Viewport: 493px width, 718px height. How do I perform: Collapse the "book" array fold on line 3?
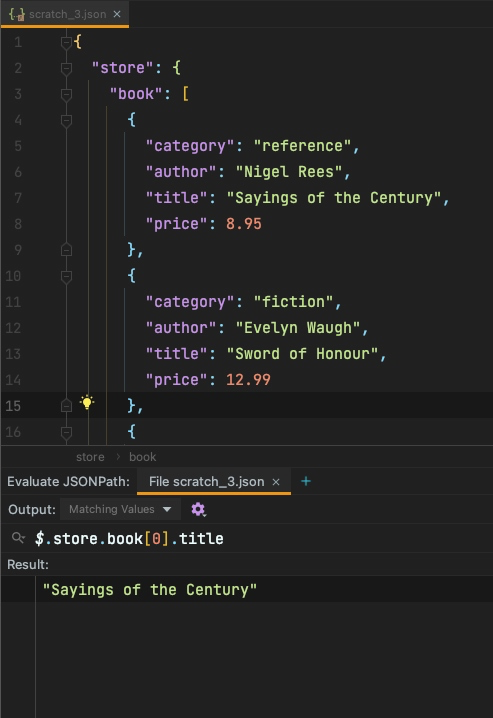point(66,94)
